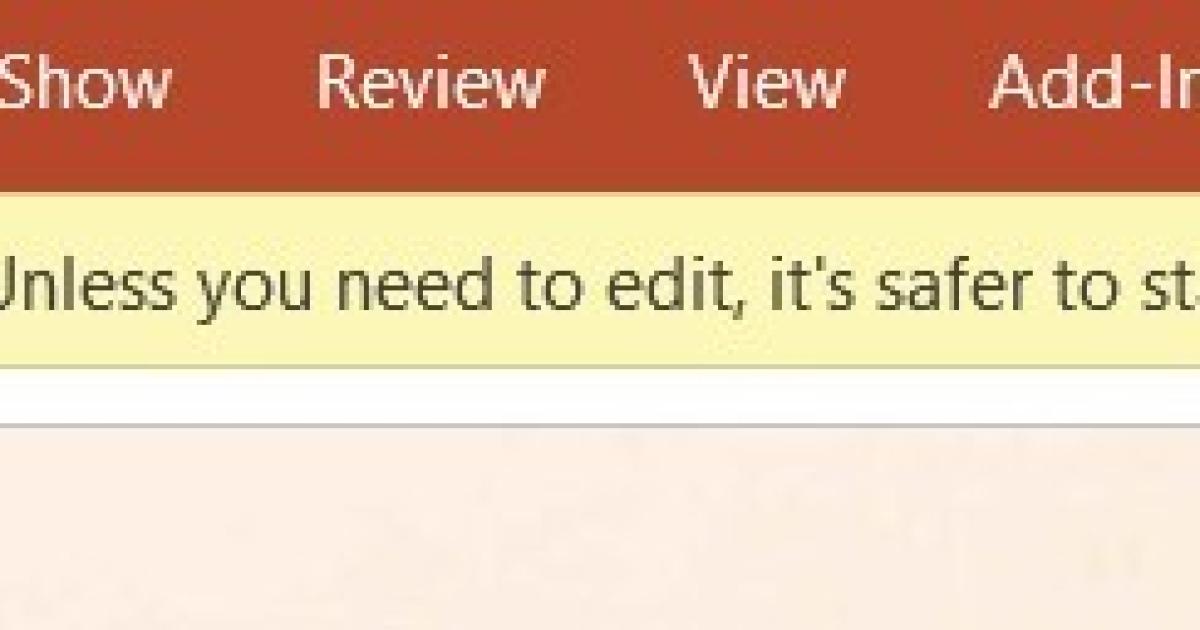Click the slide canvas area below
The width and height of the screenshot is (1200, 630).
(600, 530)
